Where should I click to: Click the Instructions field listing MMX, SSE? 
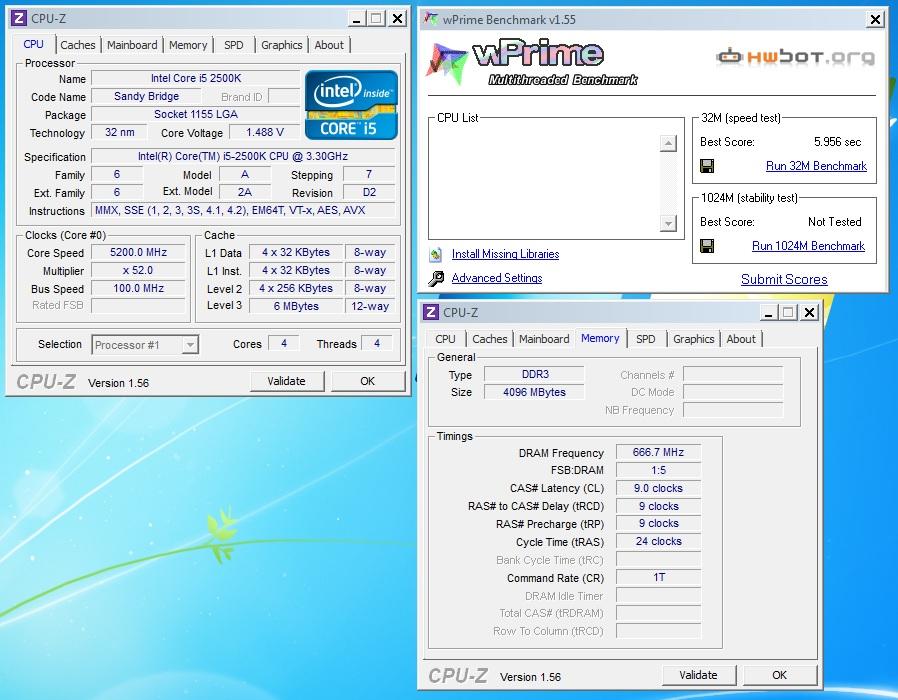click(243, 210)
